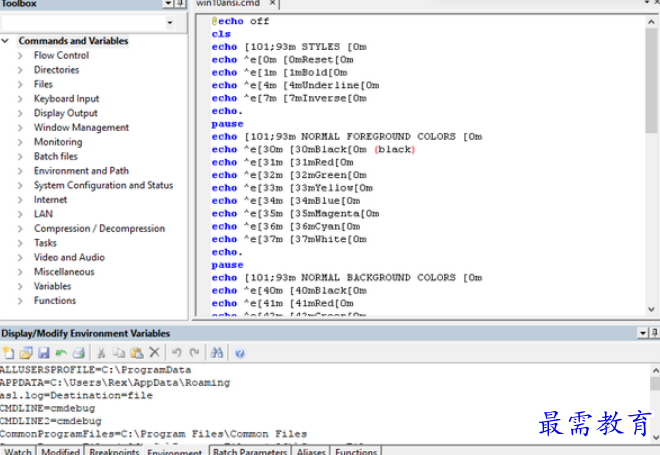The width and height of the screenshot is (660, 455).
Task: Click the CMDLINE=cmdebug variable line
Action: [x=48, y=408]
